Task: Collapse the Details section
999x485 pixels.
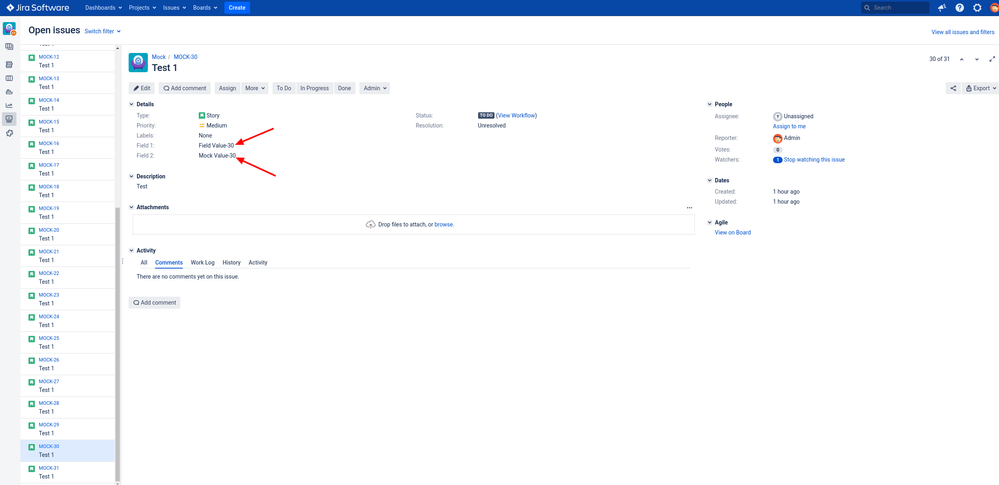Action: pos(132,104)
